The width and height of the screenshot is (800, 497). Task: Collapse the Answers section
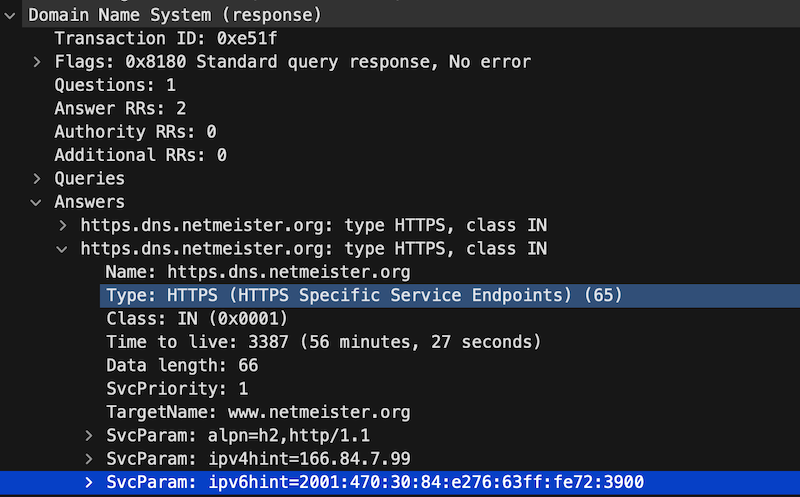[36, 202]
